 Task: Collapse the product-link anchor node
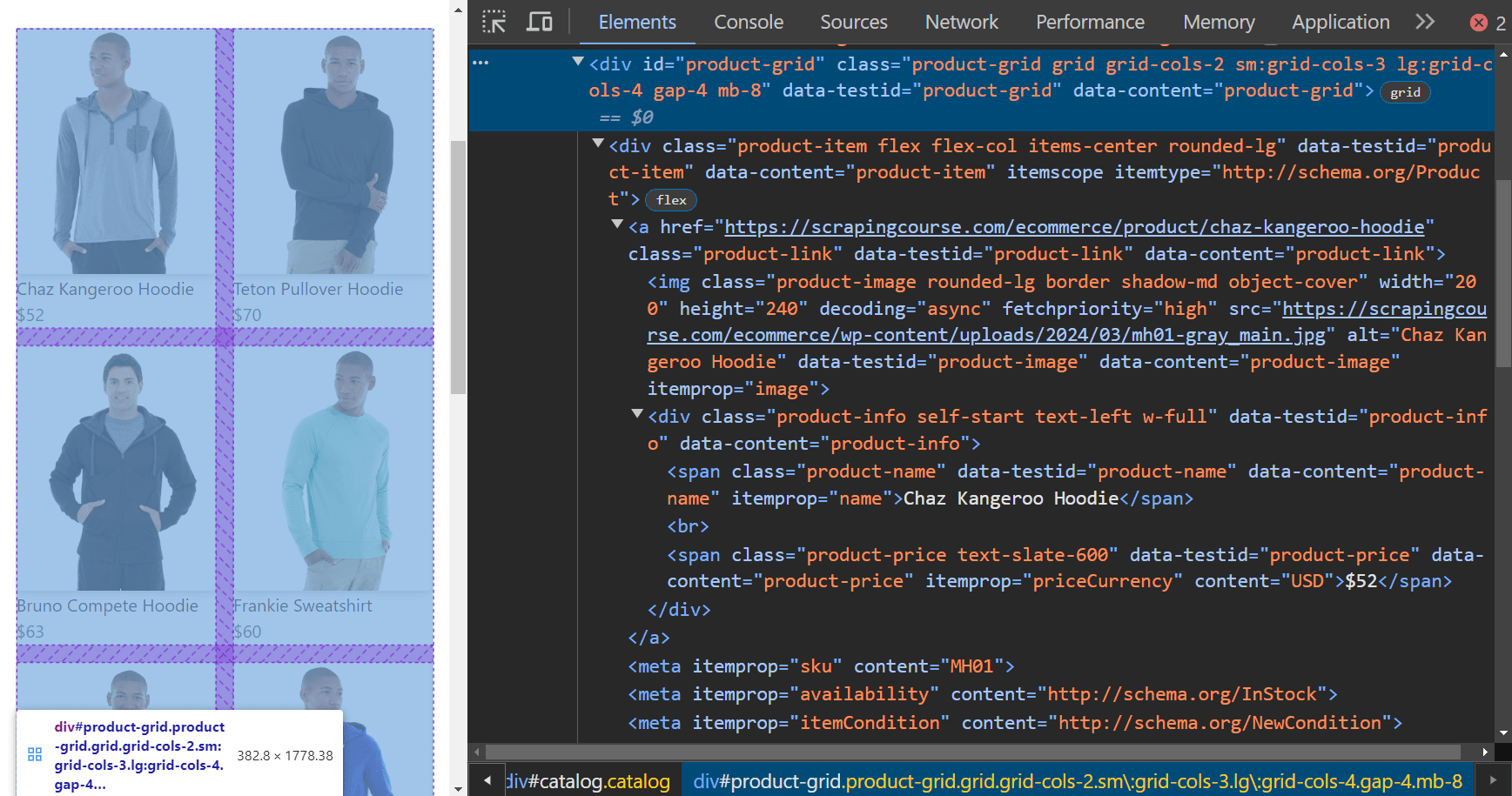click(x=617, y=224)
